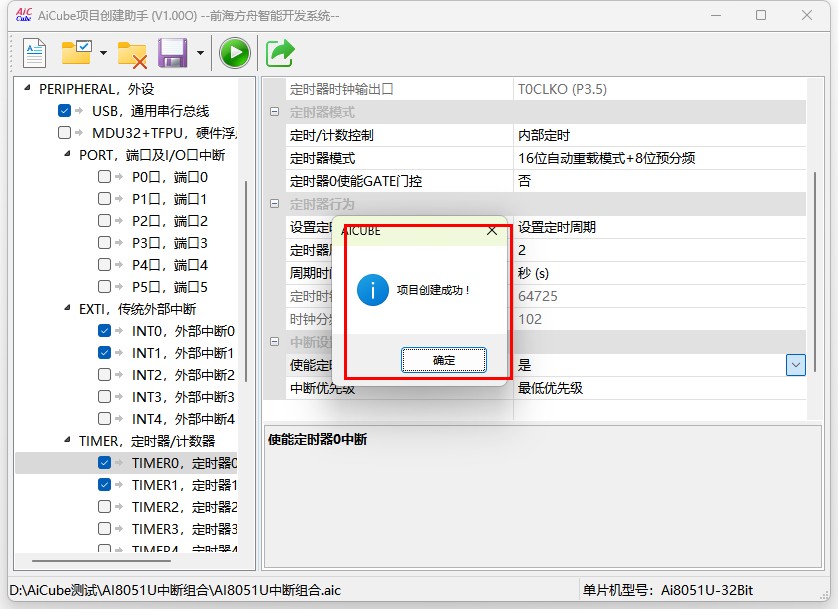Select the INT0 外部中断0 tree label
This screenshot has height=609, width=838.
(183, 331)
